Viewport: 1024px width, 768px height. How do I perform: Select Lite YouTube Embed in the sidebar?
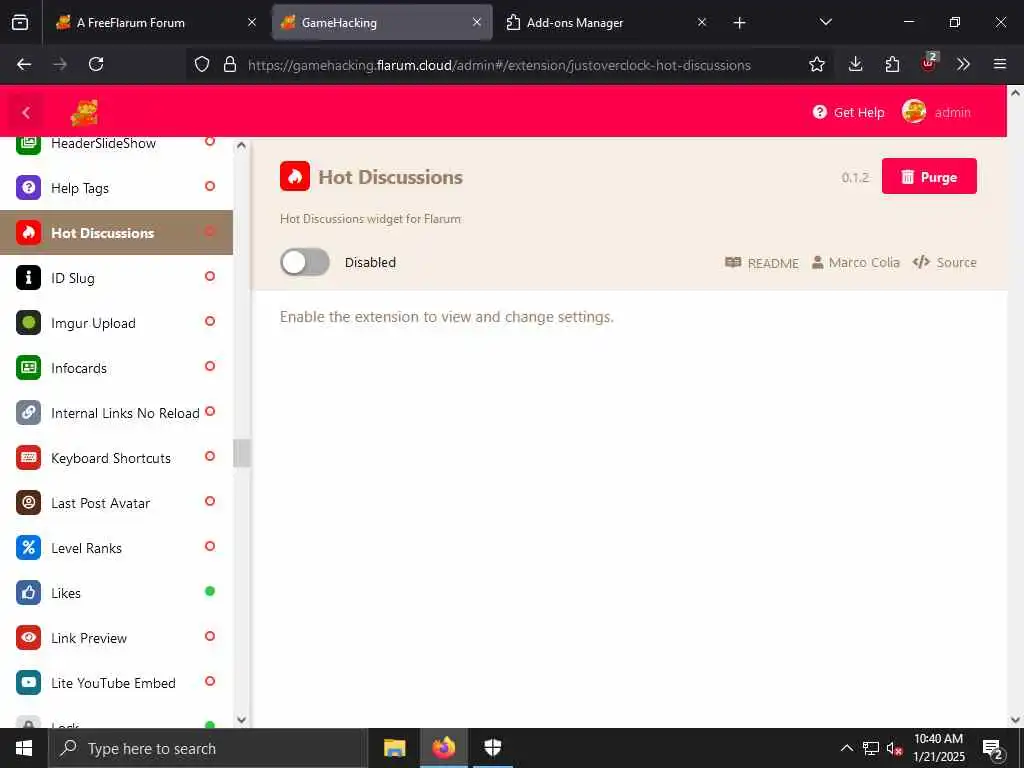click(x=116, y=683)
